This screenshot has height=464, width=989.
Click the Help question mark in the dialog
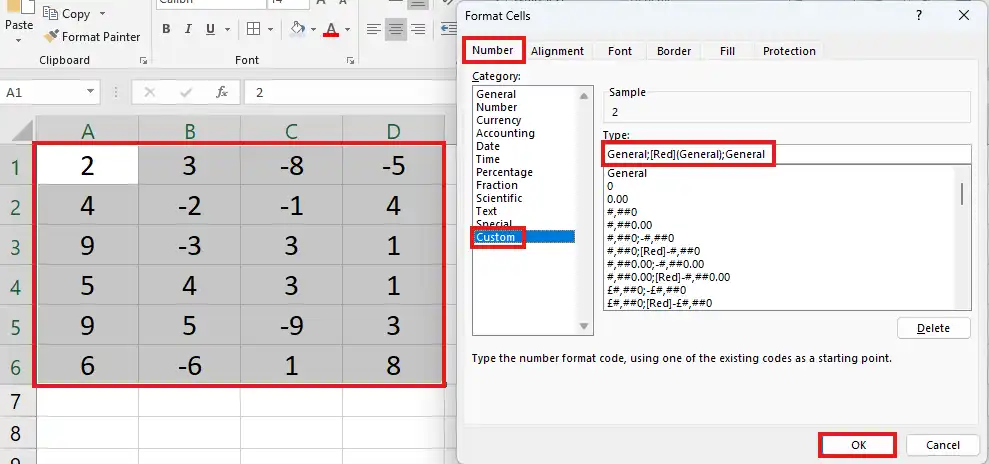point(920,15)
